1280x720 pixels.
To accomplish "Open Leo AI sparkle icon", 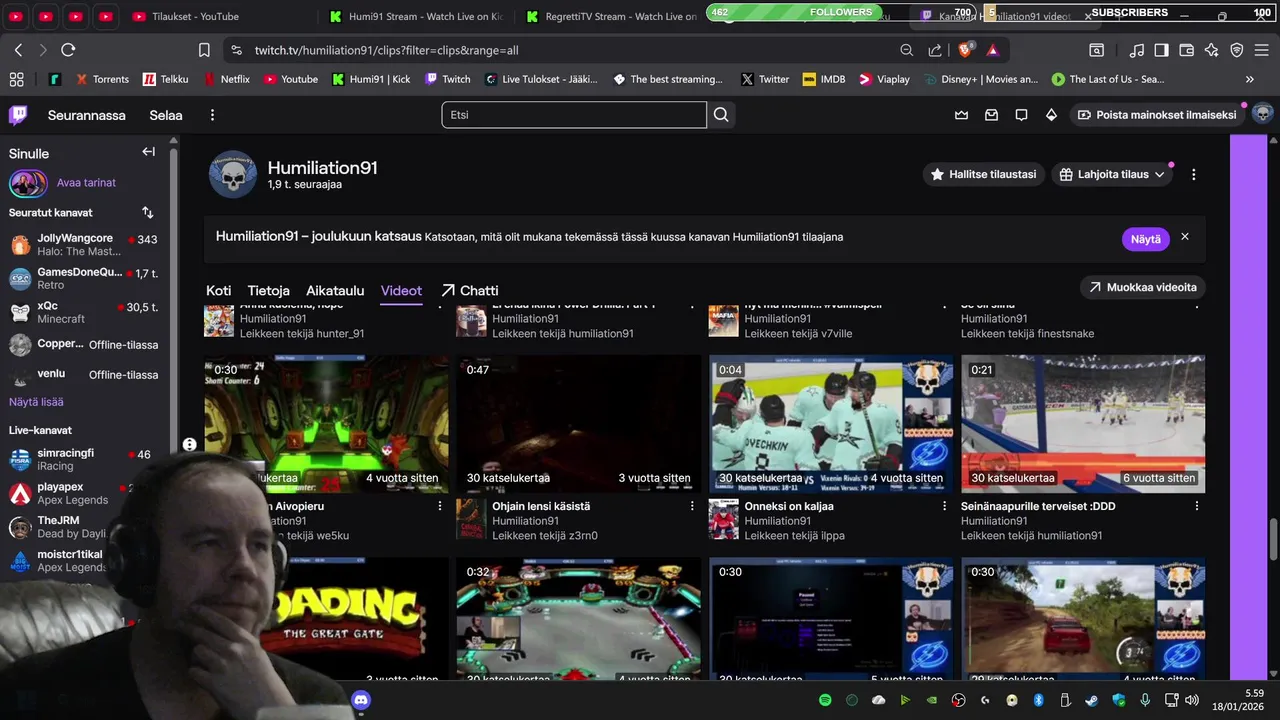I will click(x=1212, y=50).
